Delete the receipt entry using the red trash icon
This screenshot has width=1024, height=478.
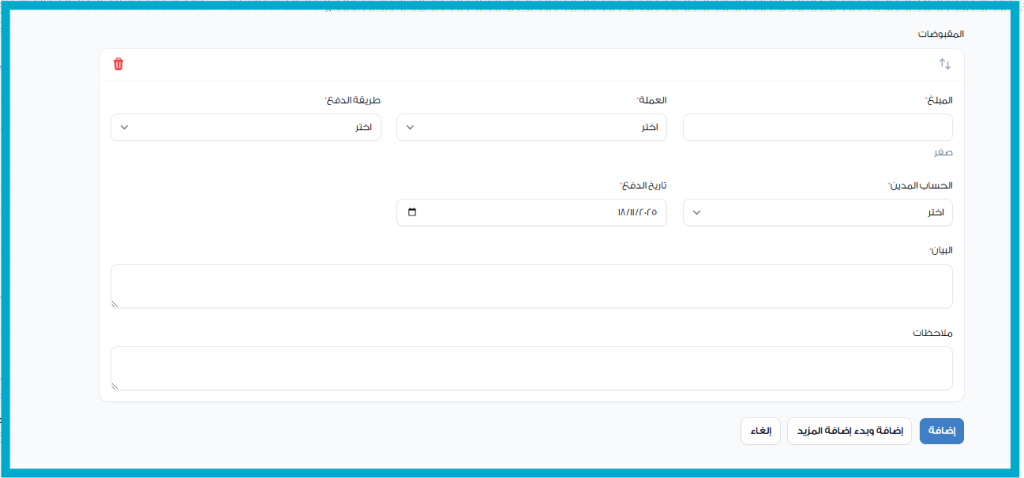click(118, 64)
